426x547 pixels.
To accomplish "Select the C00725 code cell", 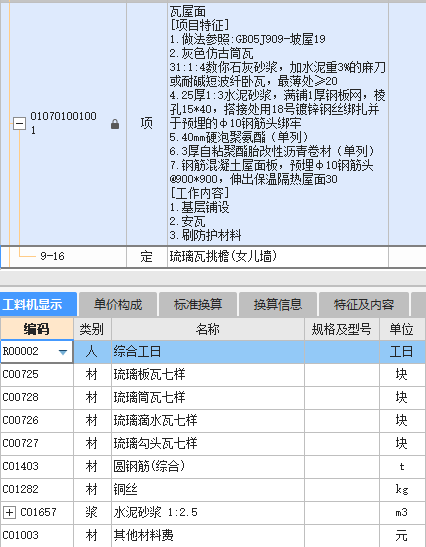I will [x=37, y=375].
